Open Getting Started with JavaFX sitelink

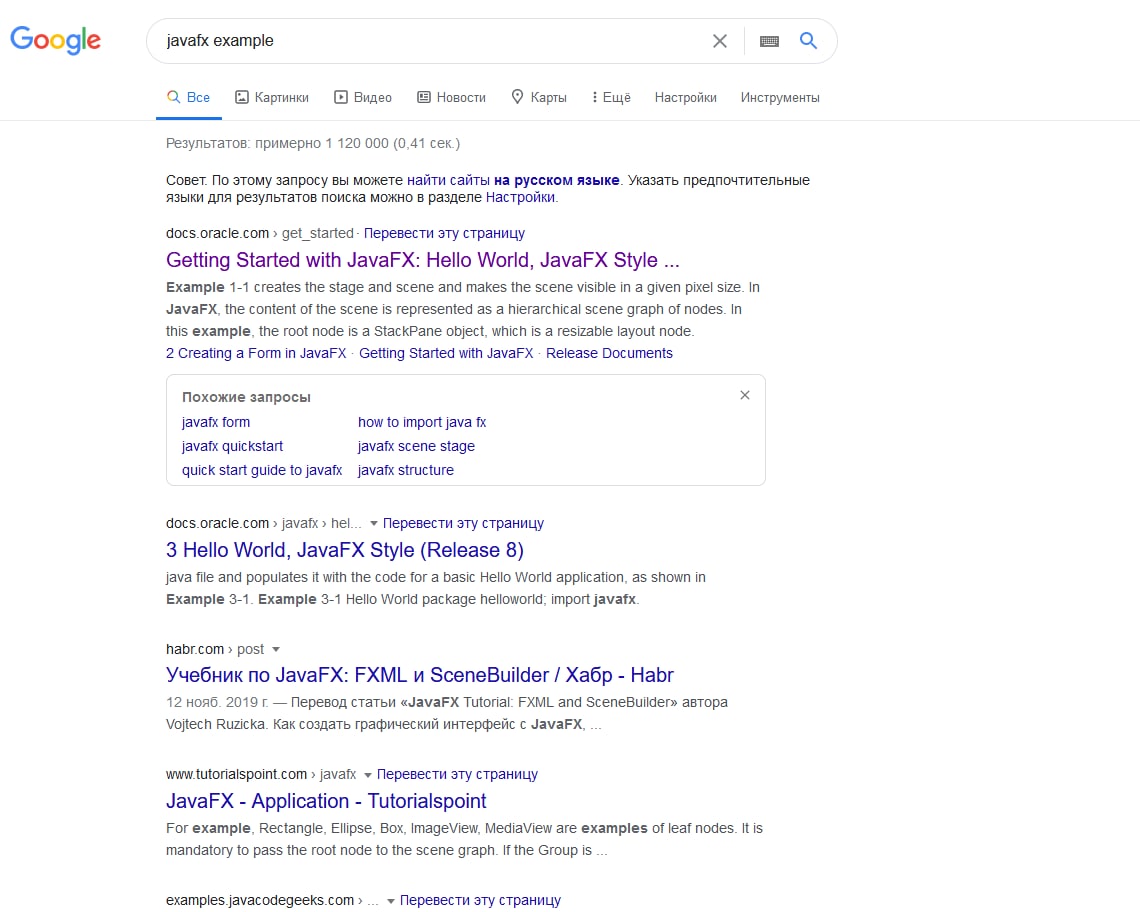coord(446,353)
